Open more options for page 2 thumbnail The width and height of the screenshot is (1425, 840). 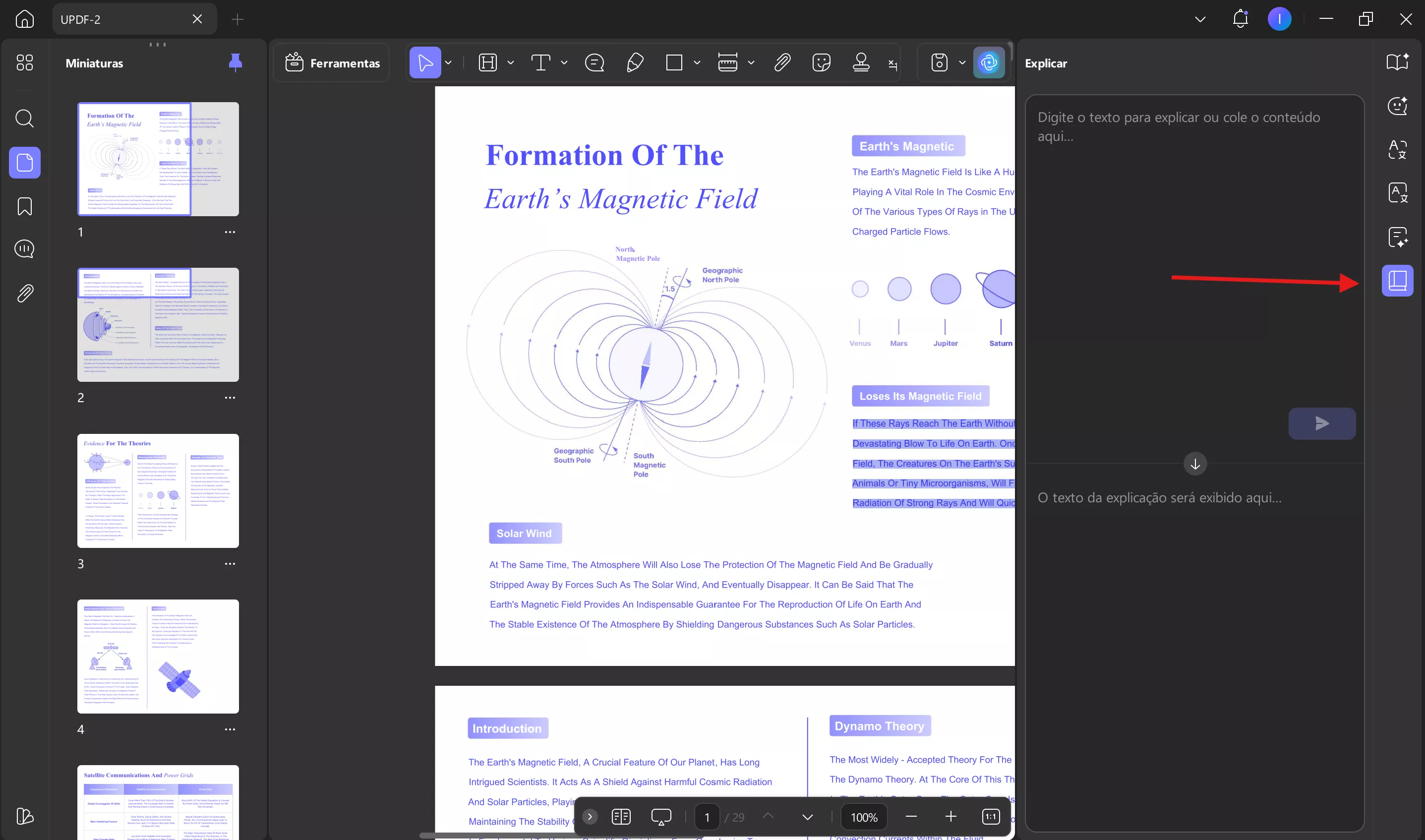pyautogui.click(x=230, y=398)
